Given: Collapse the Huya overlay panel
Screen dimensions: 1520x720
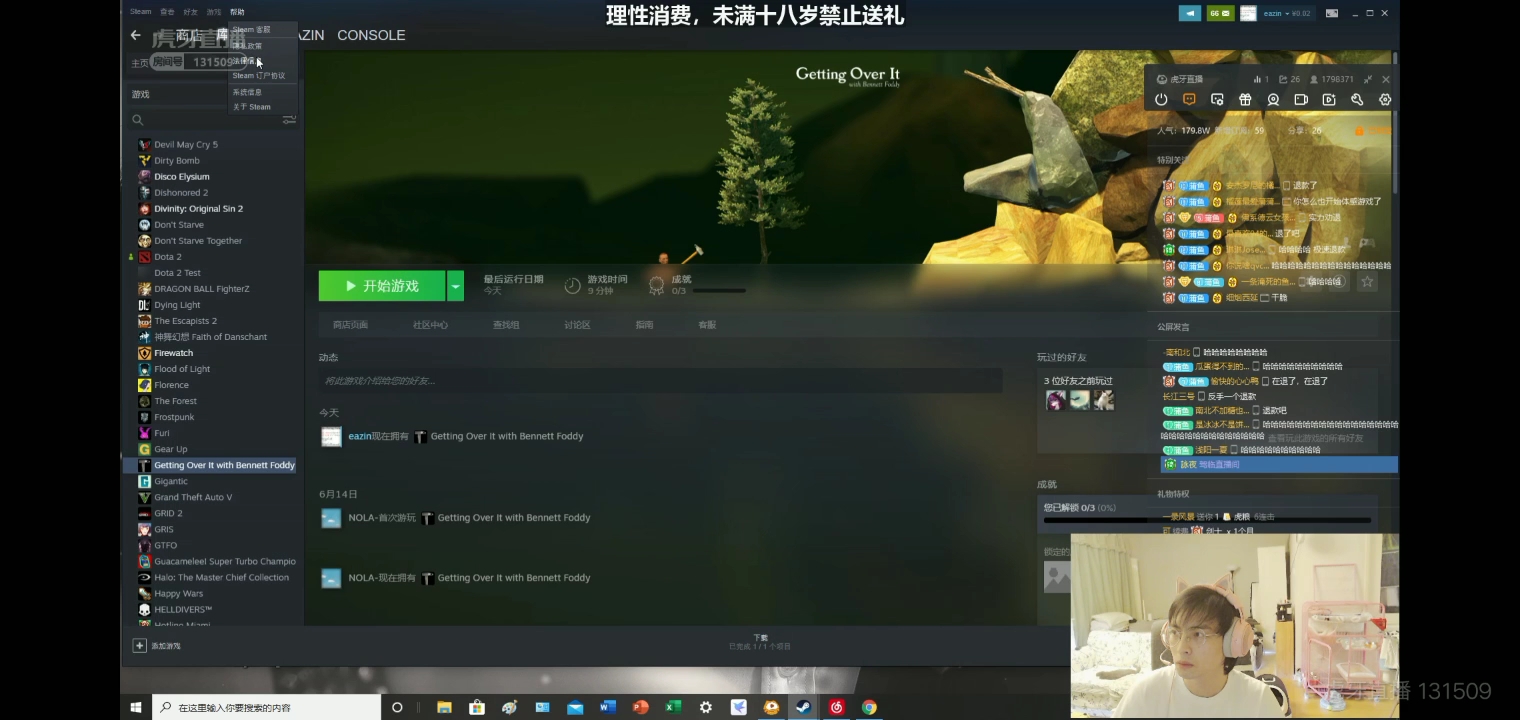Looking at the screenshot, I should click(x=1367, y=79).
